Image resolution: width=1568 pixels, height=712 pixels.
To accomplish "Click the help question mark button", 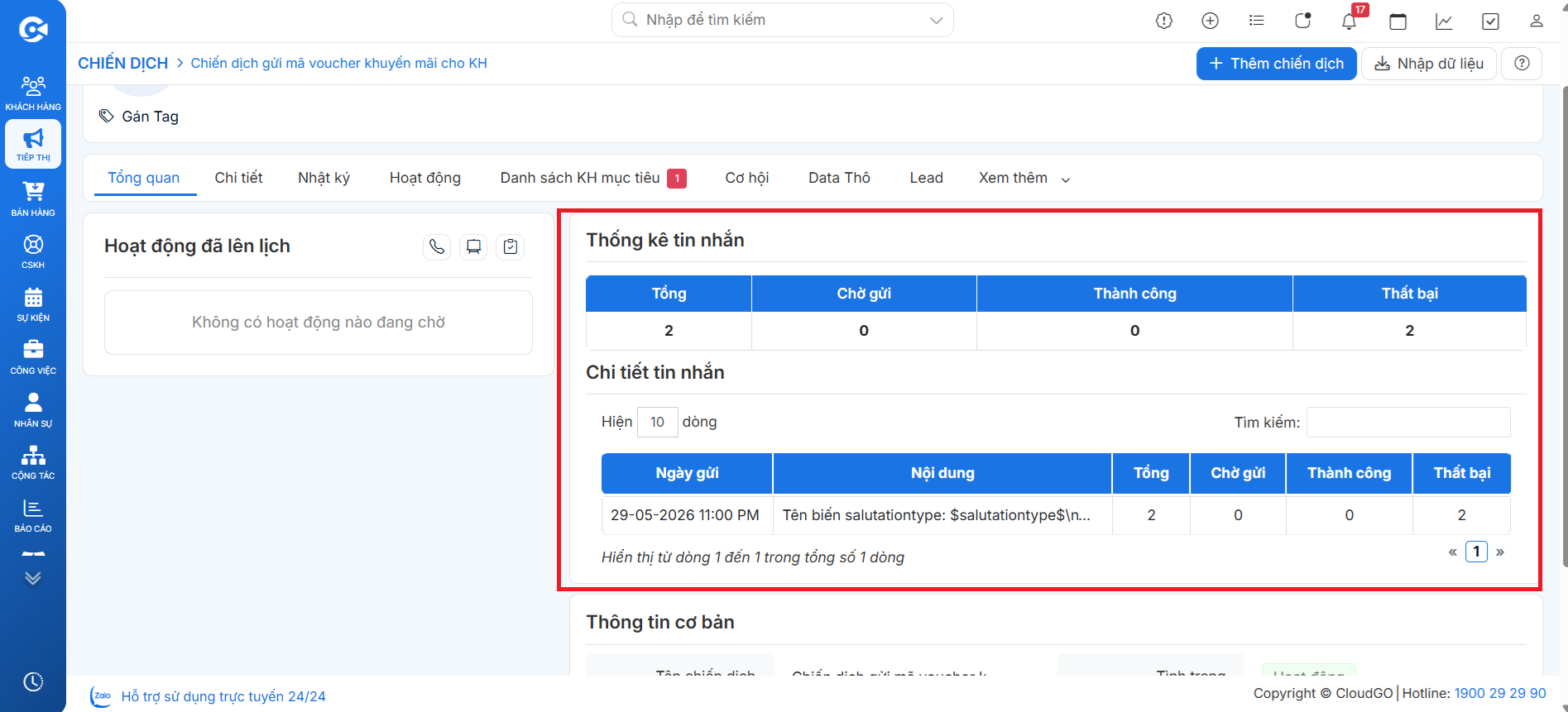I will click(x=1522, y=64).
